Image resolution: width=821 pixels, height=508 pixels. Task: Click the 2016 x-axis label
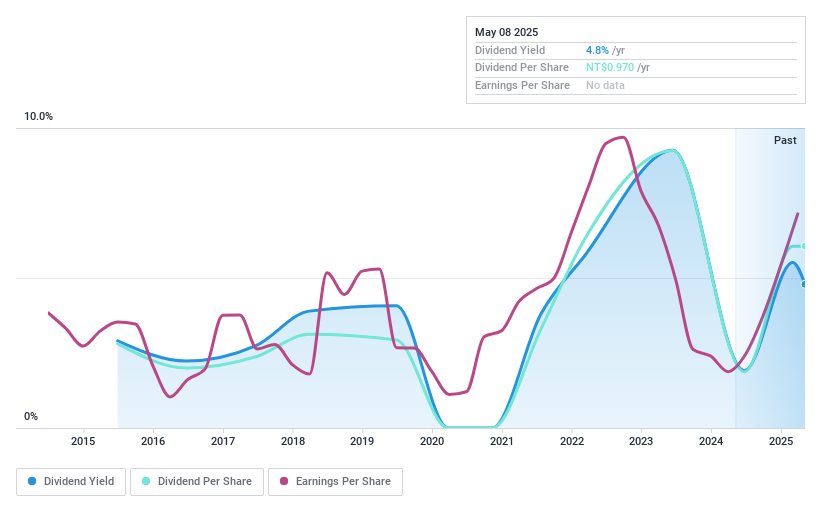click(x=153, y=441)
